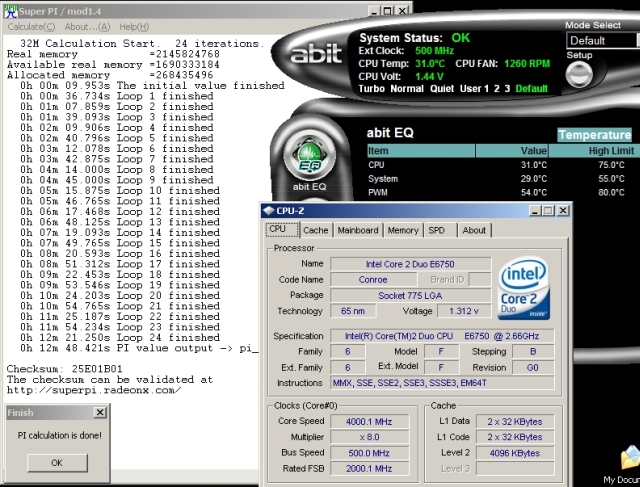Select User 1 profile
Image resolution: width=640 pixels, height=487 pixels.
pos(474,89)
